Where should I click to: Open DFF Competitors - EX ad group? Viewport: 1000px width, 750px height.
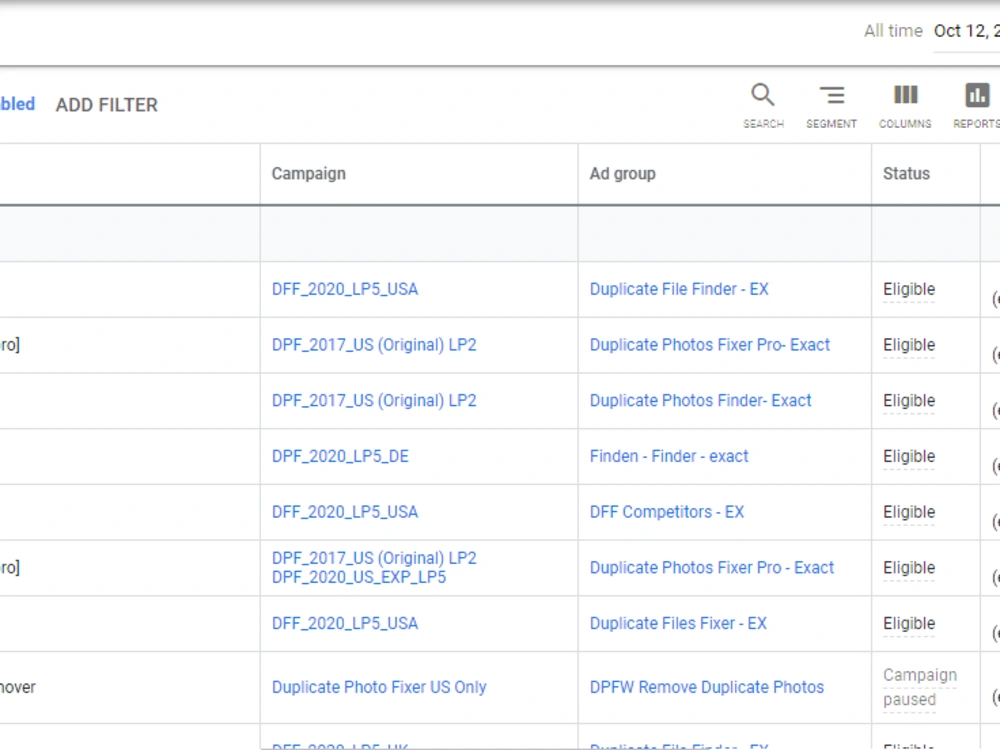click(x=666, y=511)
